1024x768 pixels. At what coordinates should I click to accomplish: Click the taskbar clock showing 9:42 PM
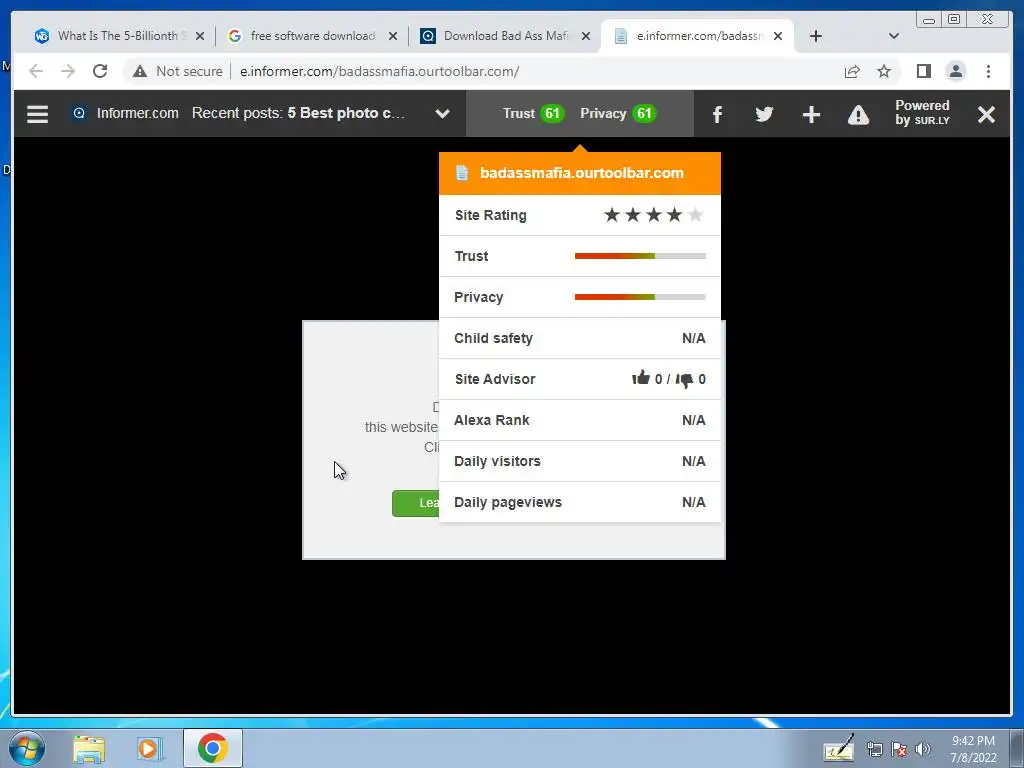coord(973,749)
